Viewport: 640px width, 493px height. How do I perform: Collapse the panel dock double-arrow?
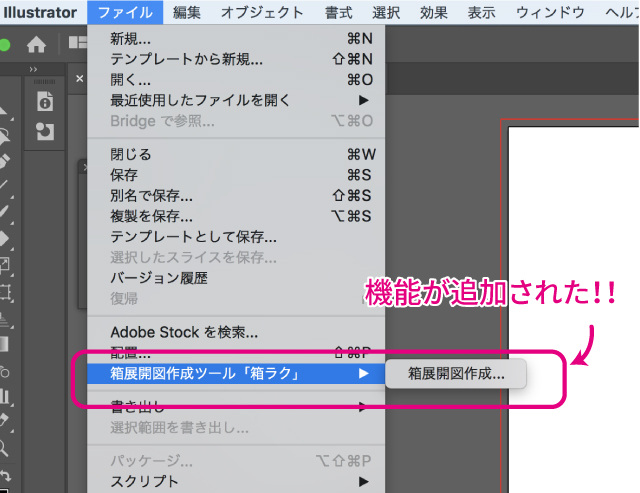pos(34,70)
